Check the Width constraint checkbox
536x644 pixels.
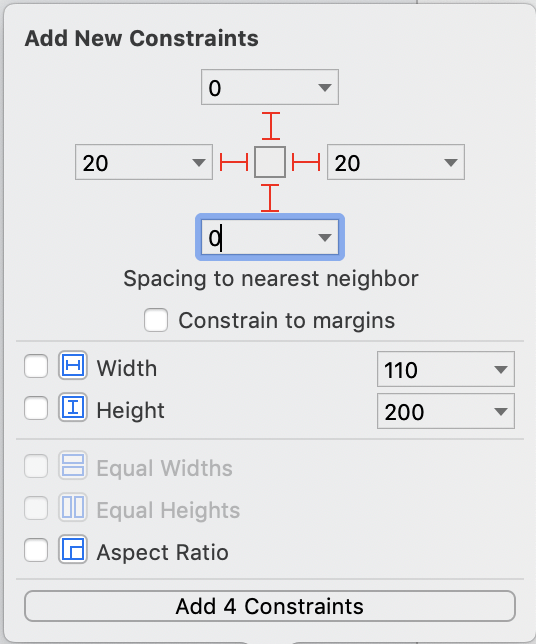[36, 366]
